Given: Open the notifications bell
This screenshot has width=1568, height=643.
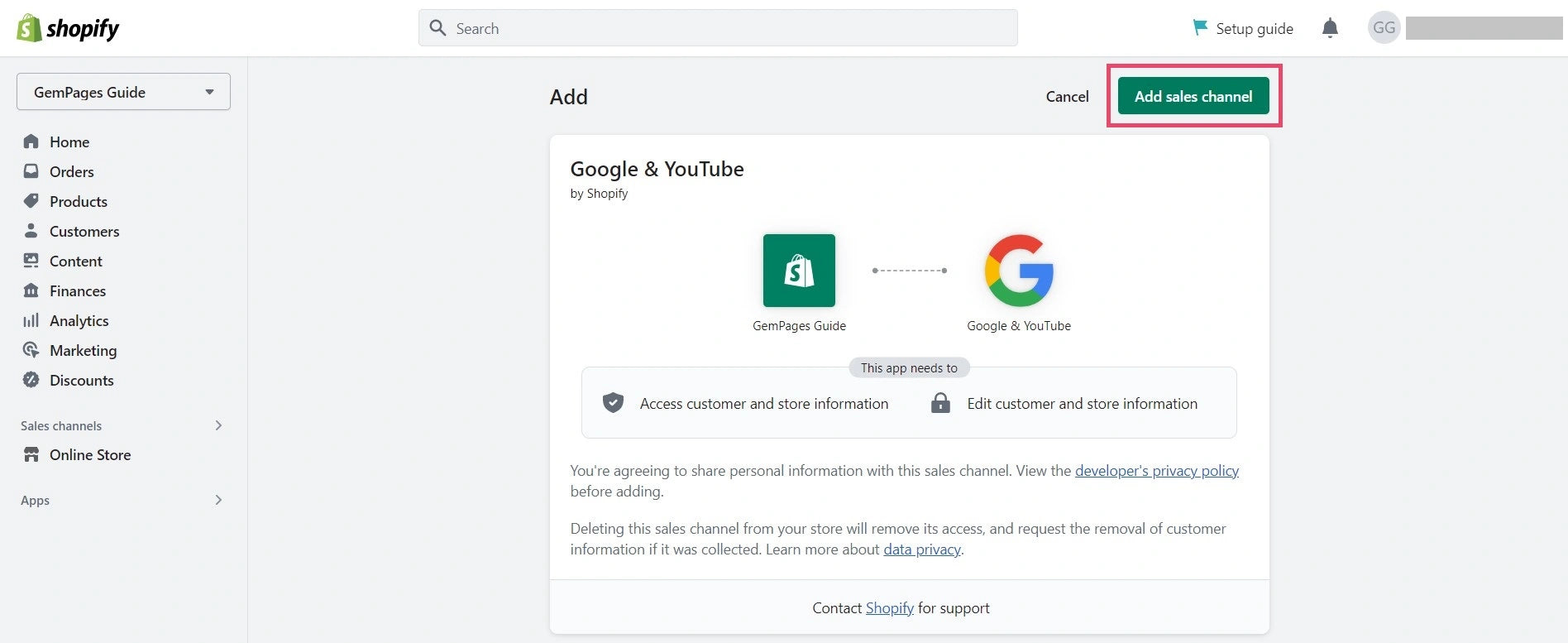Looking at the screenshot, I should tap(1330, 28).
